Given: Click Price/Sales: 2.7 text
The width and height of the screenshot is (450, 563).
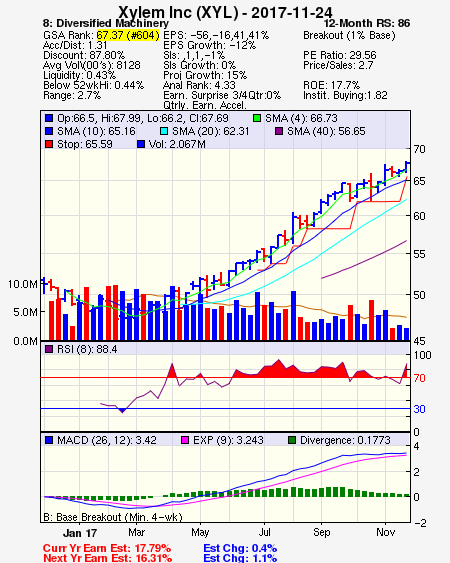Looking at the screenshot, I should pyautogui.click(x=338, y=65).
